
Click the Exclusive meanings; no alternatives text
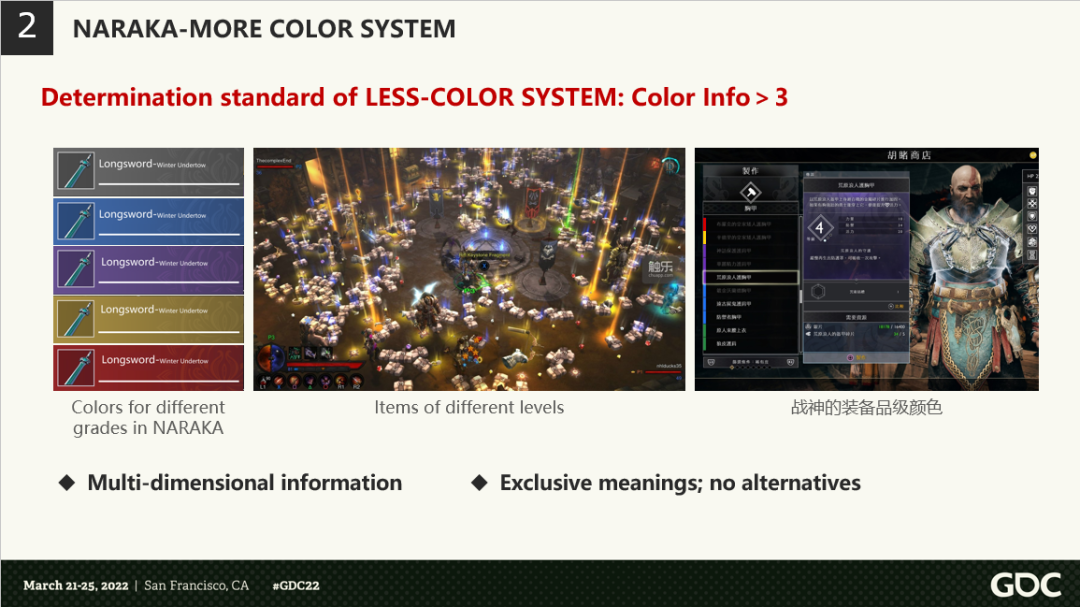point(680,483)
